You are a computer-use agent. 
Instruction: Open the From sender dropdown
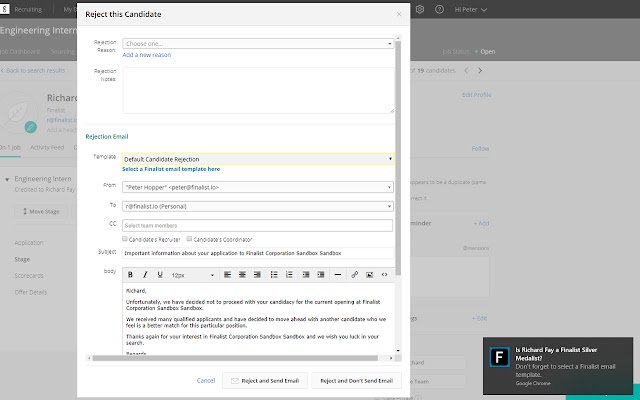258,187
